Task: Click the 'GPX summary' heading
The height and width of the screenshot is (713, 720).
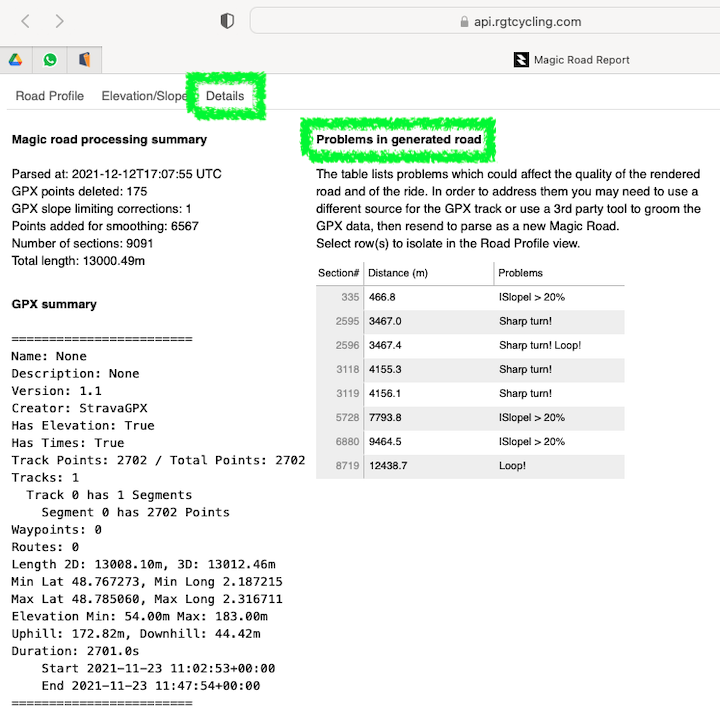Action: click(x=54, y=304)
